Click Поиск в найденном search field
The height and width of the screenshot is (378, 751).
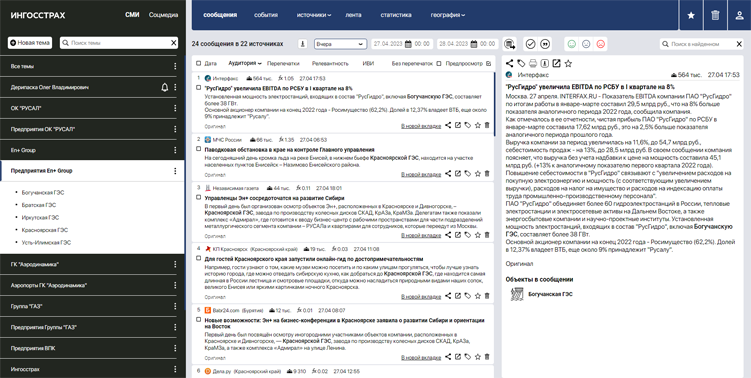tap(702, 44)
